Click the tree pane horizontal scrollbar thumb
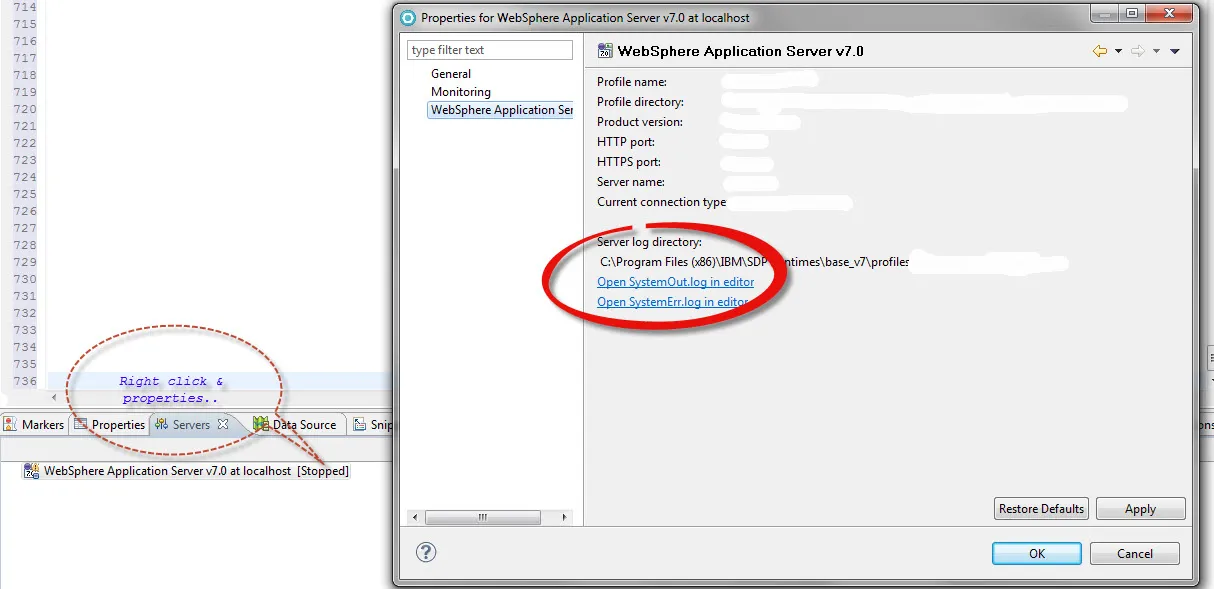Image resolution: width=1214 pixels, height=589 pixels. (x=482, y=517)
